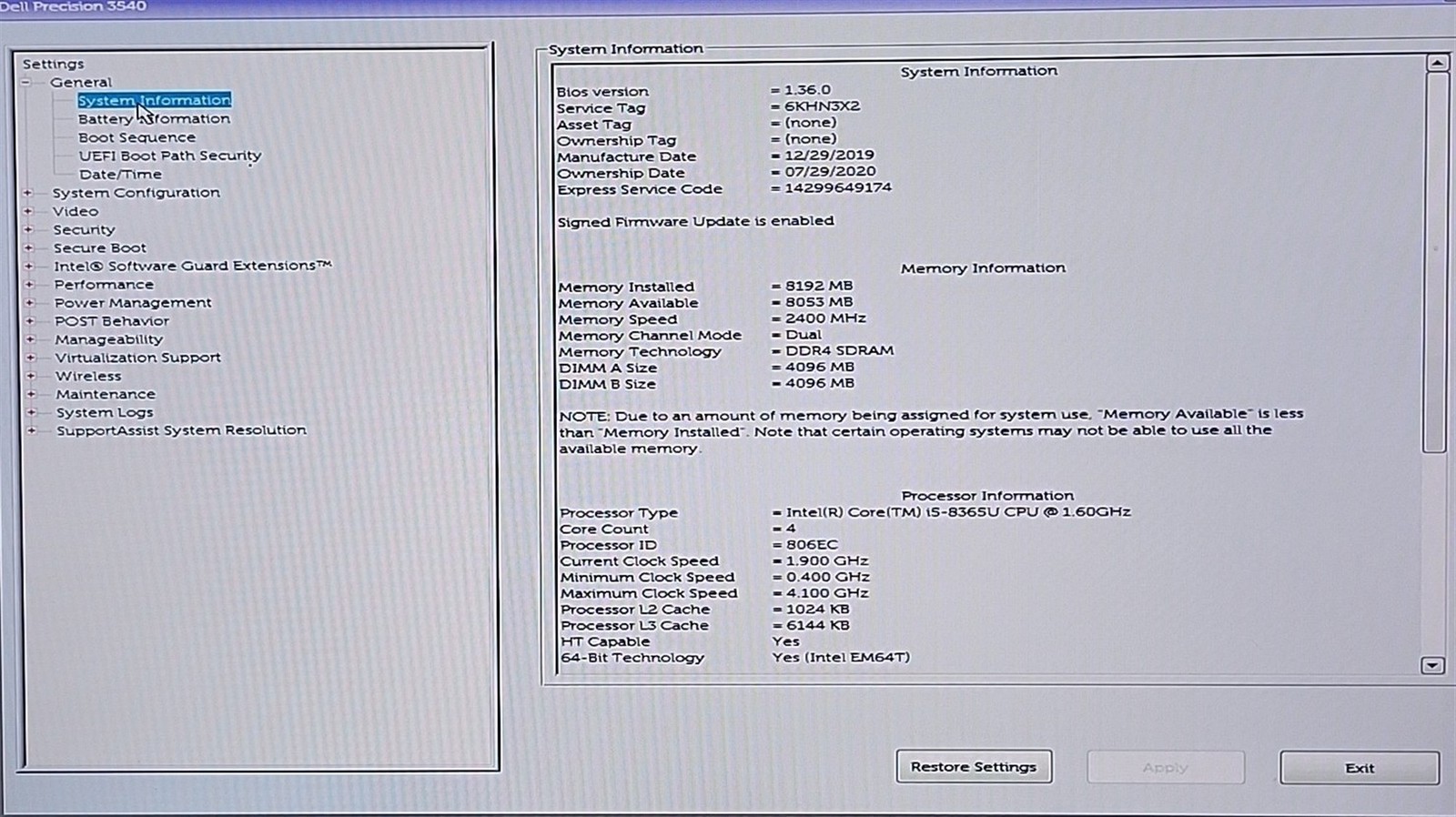This screenshot has width=1456, height=817.
Task: Click Memory Speed value 2400 MHz
Action: (825, 318)
